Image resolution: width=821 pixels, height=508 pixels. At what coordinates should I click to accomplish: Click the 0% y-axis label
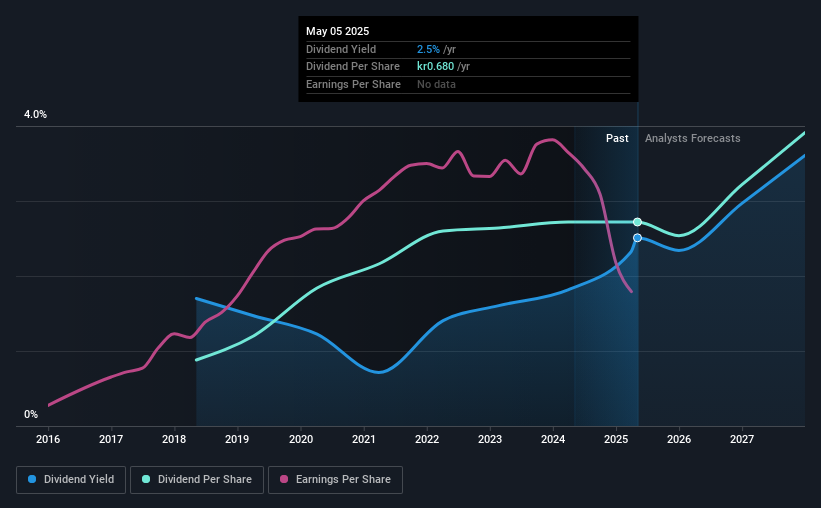tap(31, 414)
